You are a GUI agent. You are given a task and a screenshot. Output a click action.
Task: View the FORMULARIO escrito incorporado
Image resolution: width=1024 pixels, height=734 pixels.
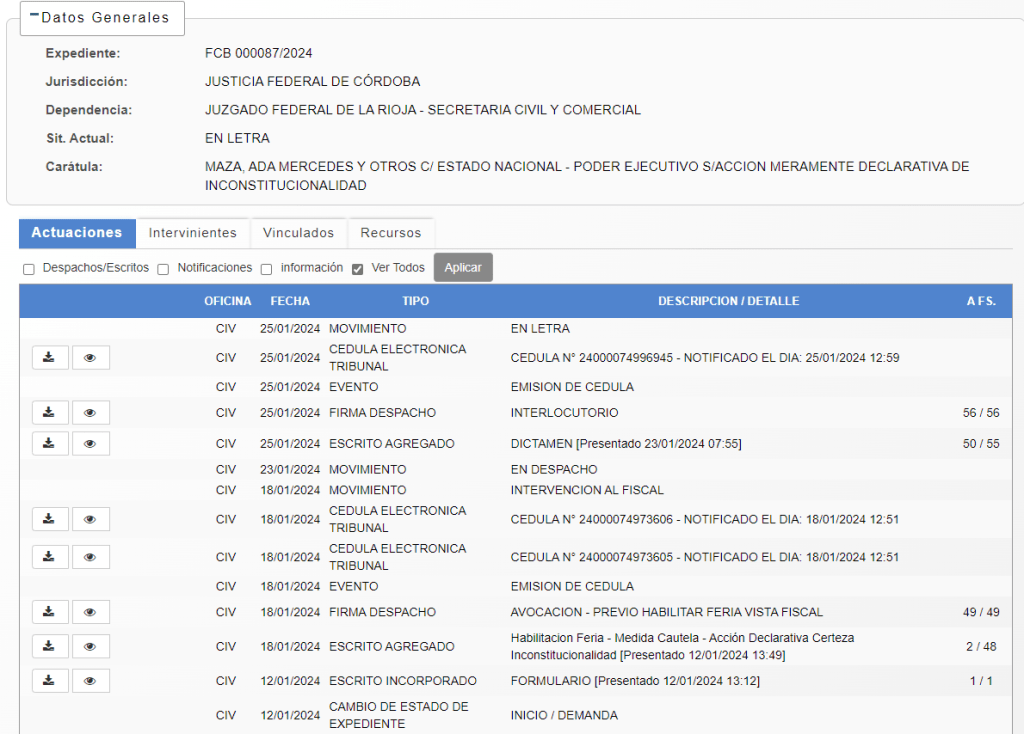click(x=91, y=680)
